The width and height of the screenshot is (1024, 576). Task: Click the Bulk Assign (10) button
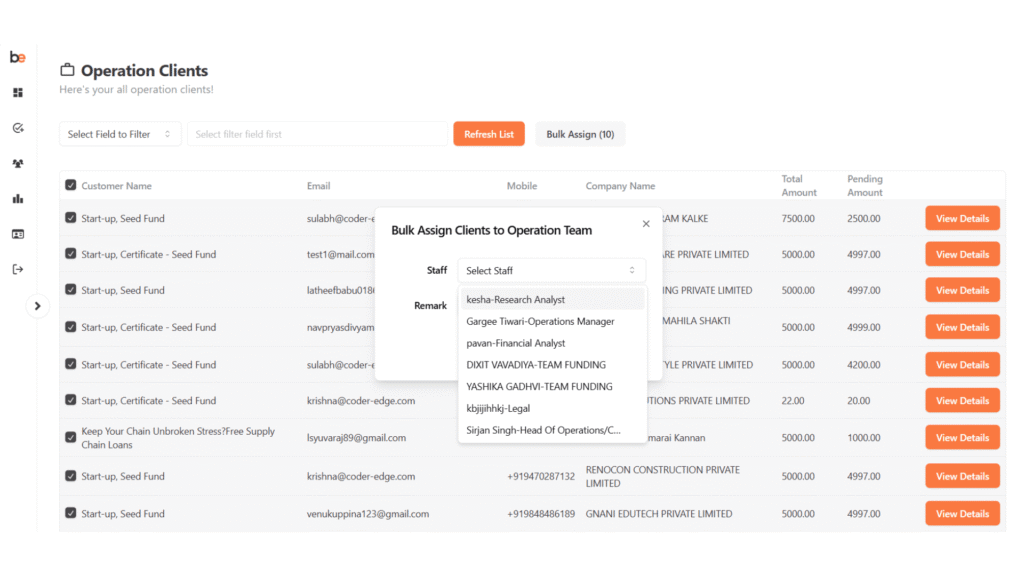click(580, 134)
